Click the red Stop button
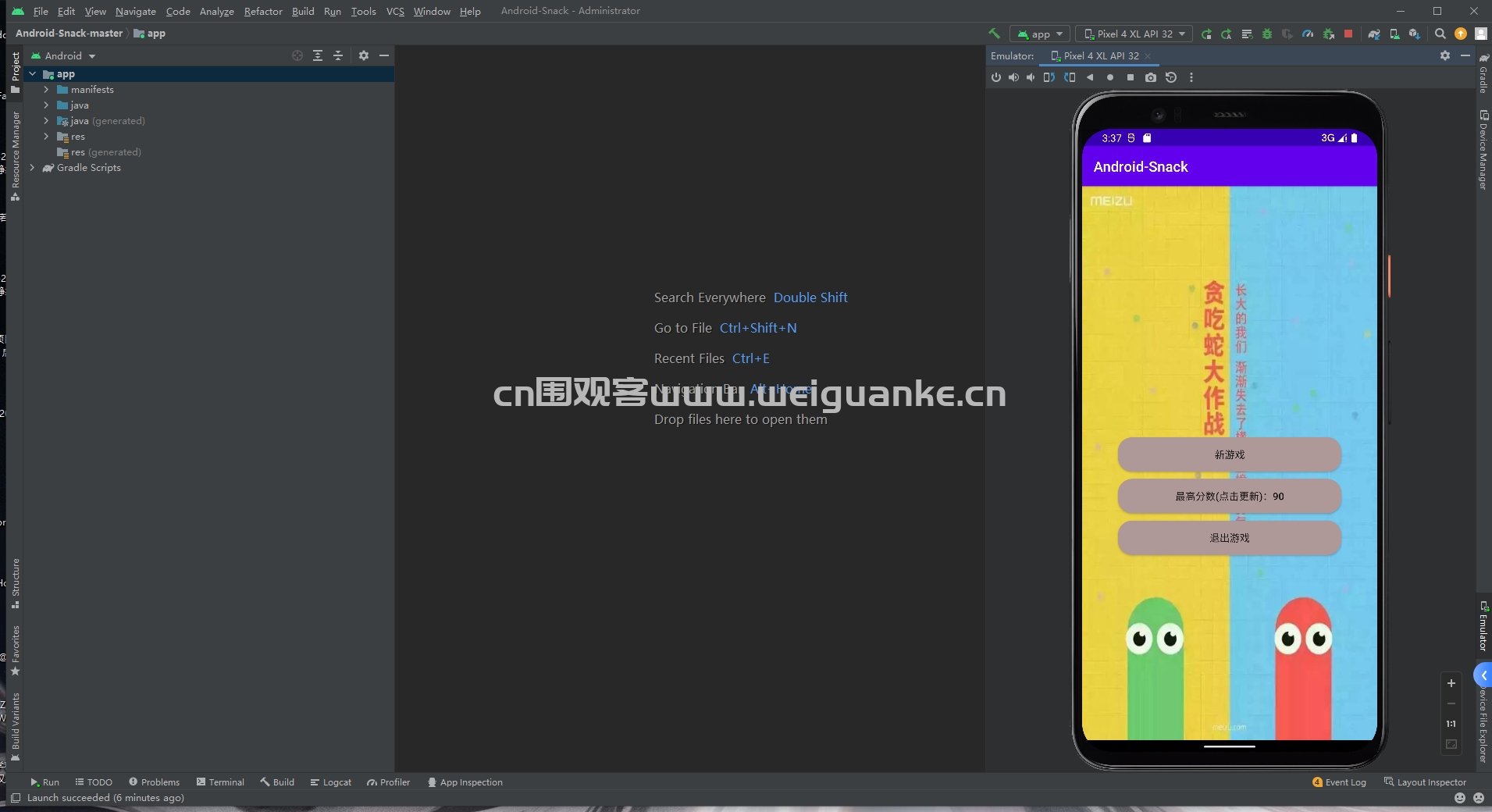This screenshot has height=812, width=1492. (1348, 34)
